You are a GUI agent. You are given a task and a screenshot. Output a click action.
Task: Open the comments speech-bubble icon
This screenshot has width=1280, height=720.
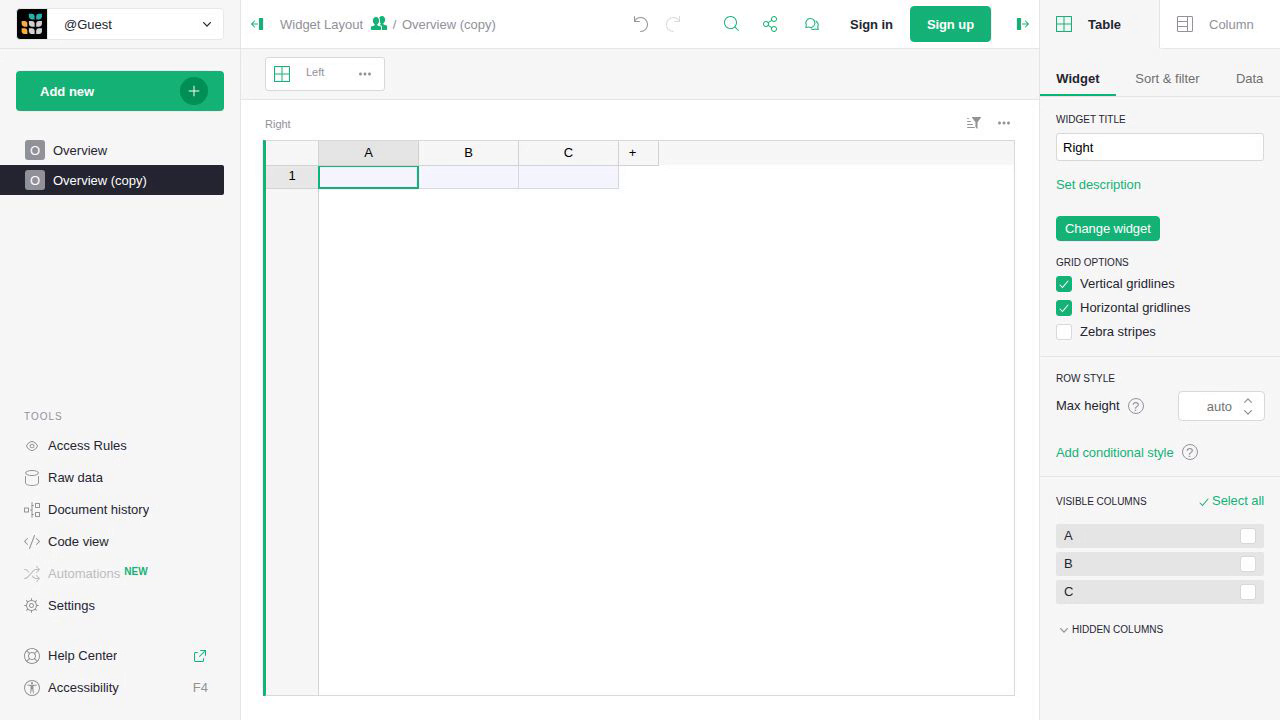click(x=812, y=24)
